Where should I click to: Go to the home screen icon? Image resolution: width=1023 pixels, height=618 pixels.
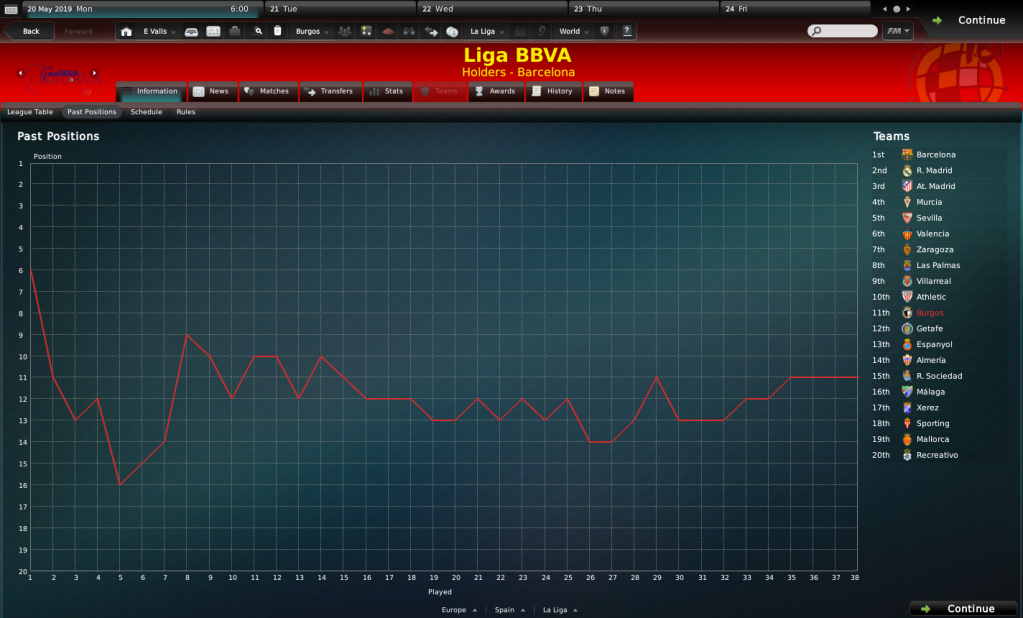pyautogui.click(x=126, y=31)
